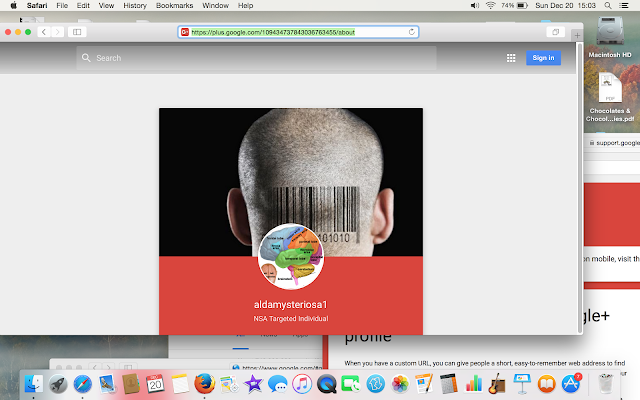Click the date and time Sun Dec 20
This screenshot has width=640, height=400.
(x=565, y=5)
